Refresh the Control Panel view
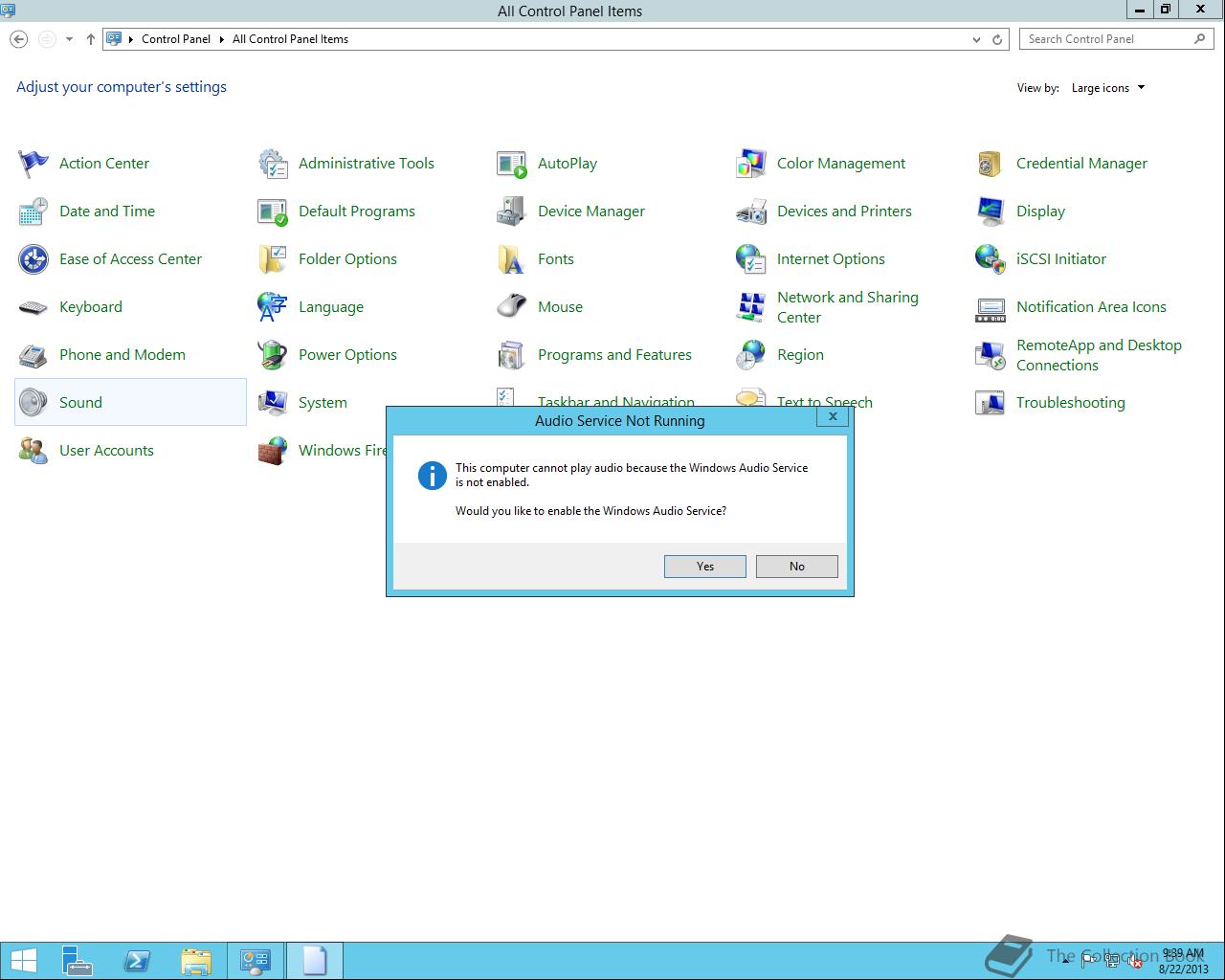This screenshot has width=1225, height=980. click(997, 39)
